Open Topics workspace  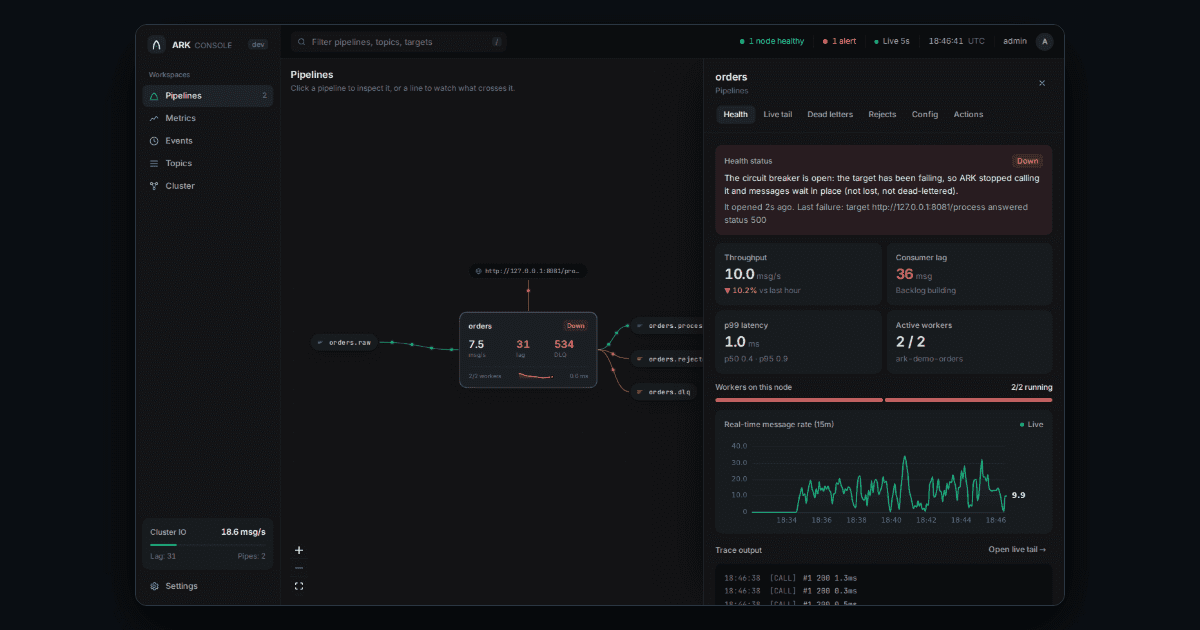208,163
